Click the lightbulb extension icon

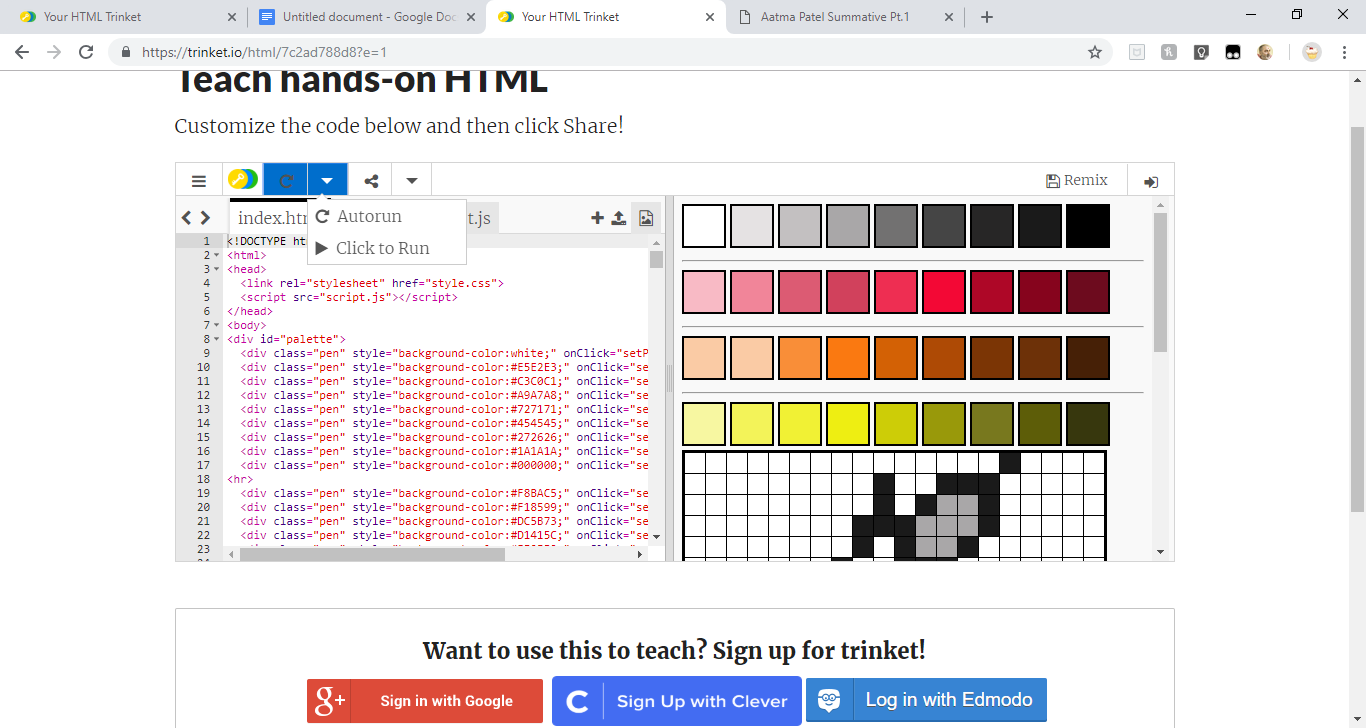pos(1201,52)
